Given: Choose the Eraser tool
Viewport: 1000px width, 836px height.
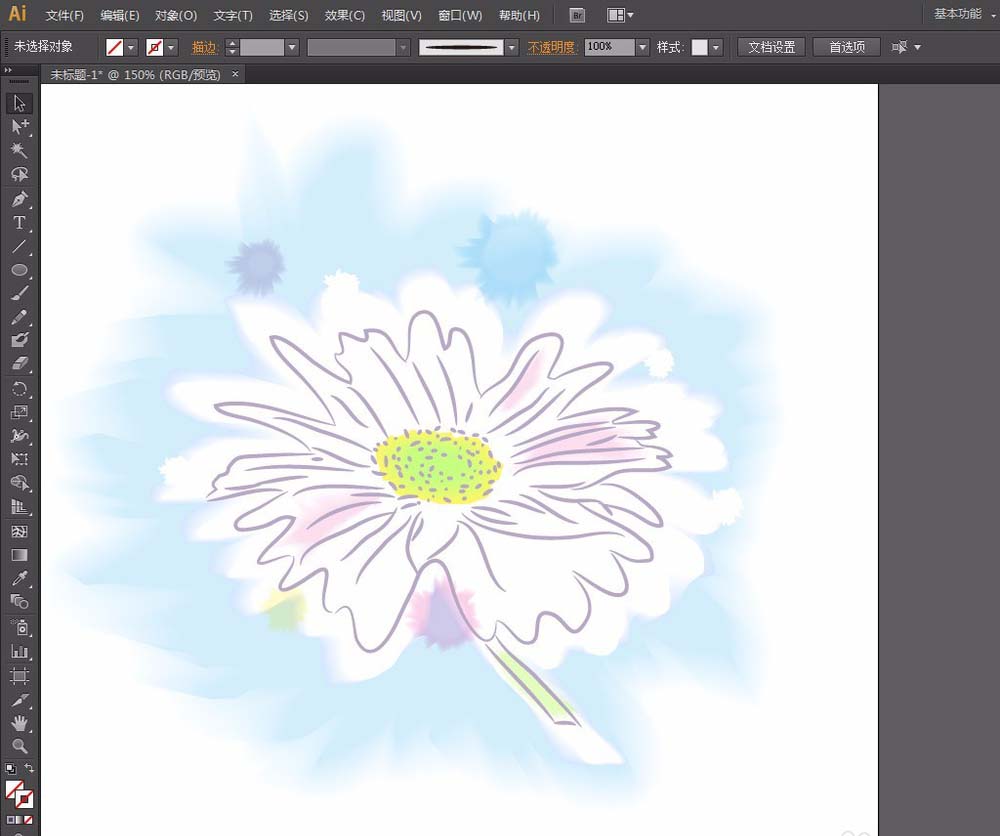Looking at the screenshot, I should (19, 365).
